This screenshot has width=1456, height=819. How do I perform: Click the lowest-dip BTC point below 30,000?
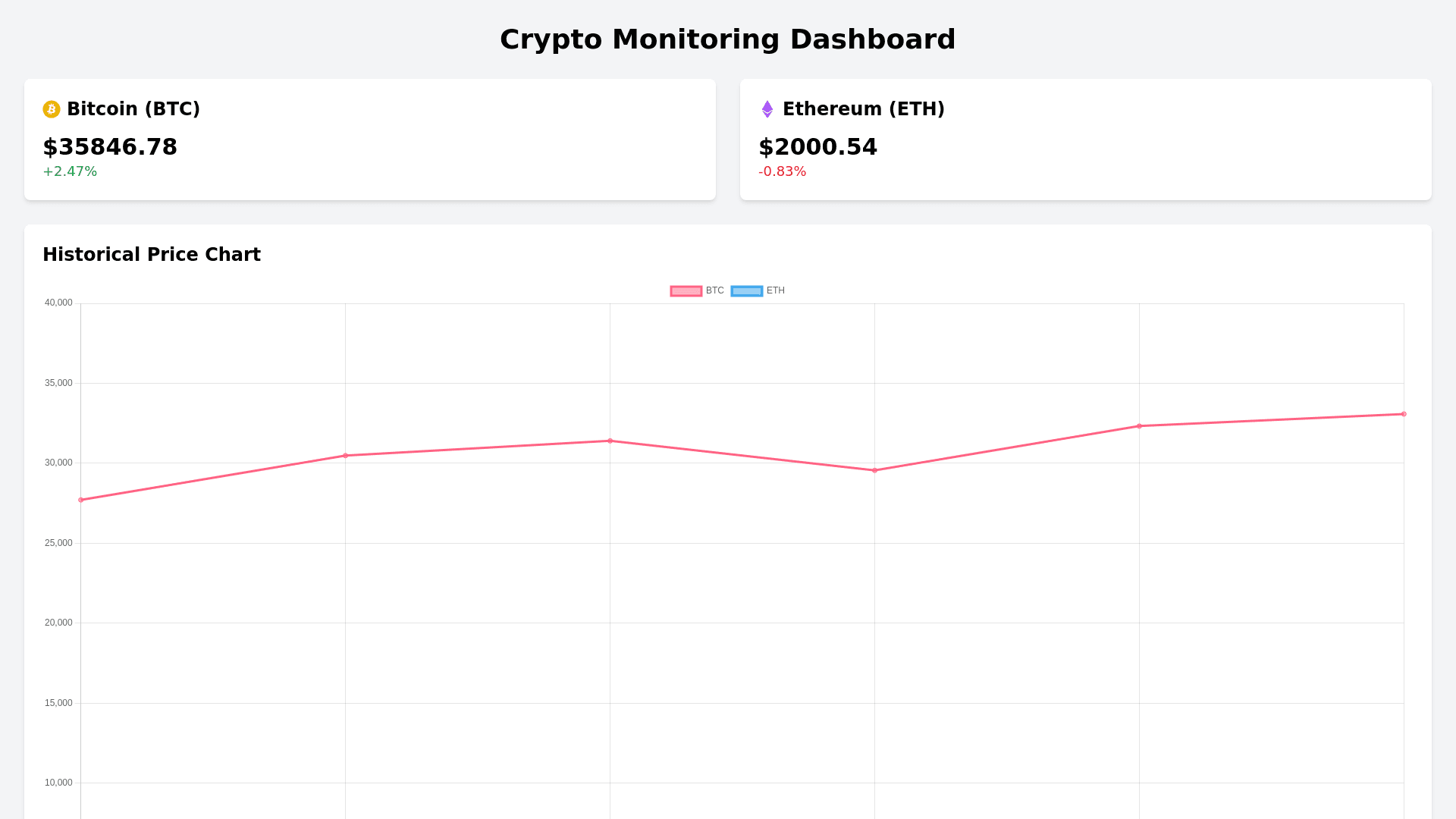(874, 470)
